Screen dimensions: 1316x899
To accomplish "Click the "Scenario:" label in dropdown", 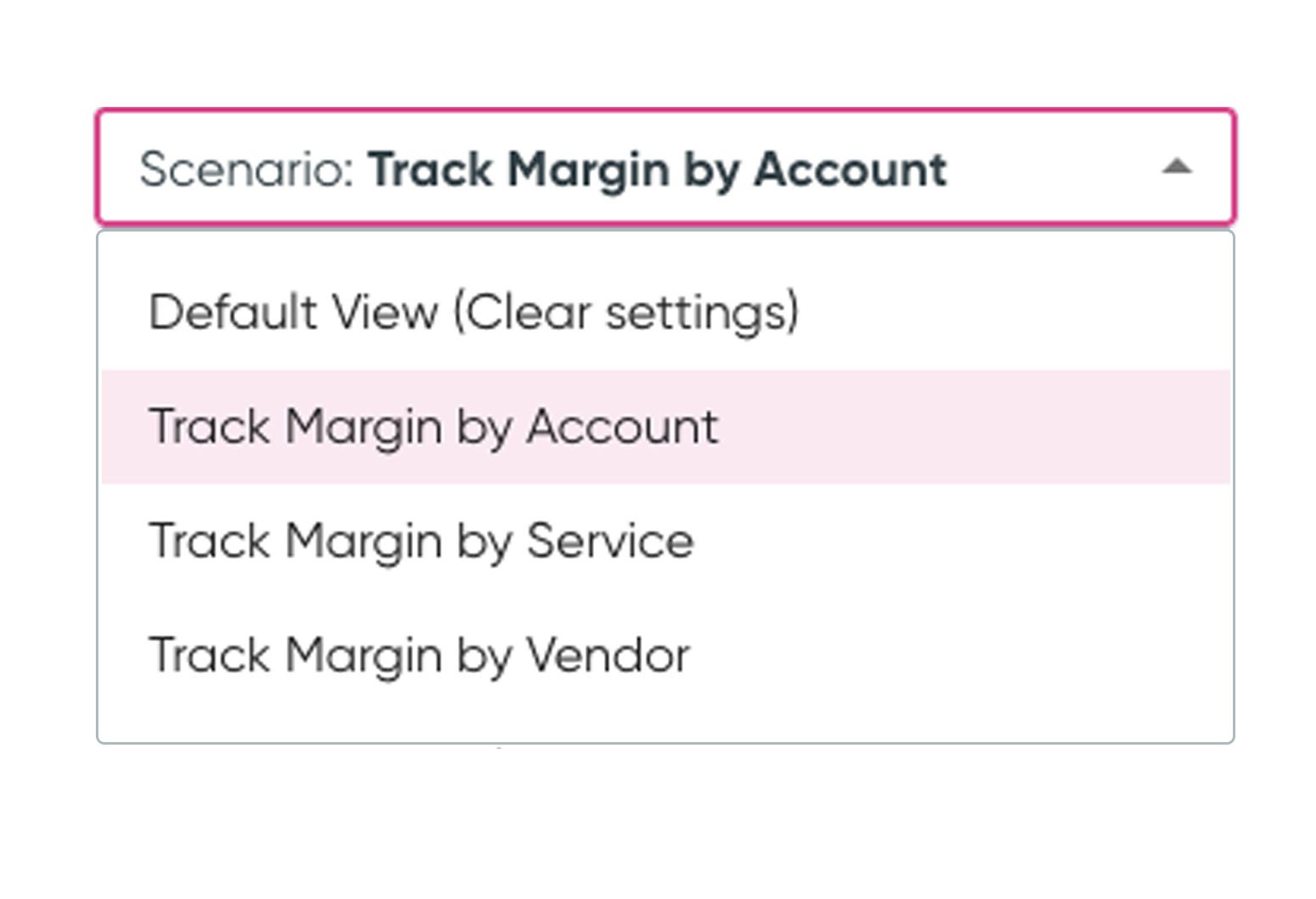I will [x=247, y=169].
